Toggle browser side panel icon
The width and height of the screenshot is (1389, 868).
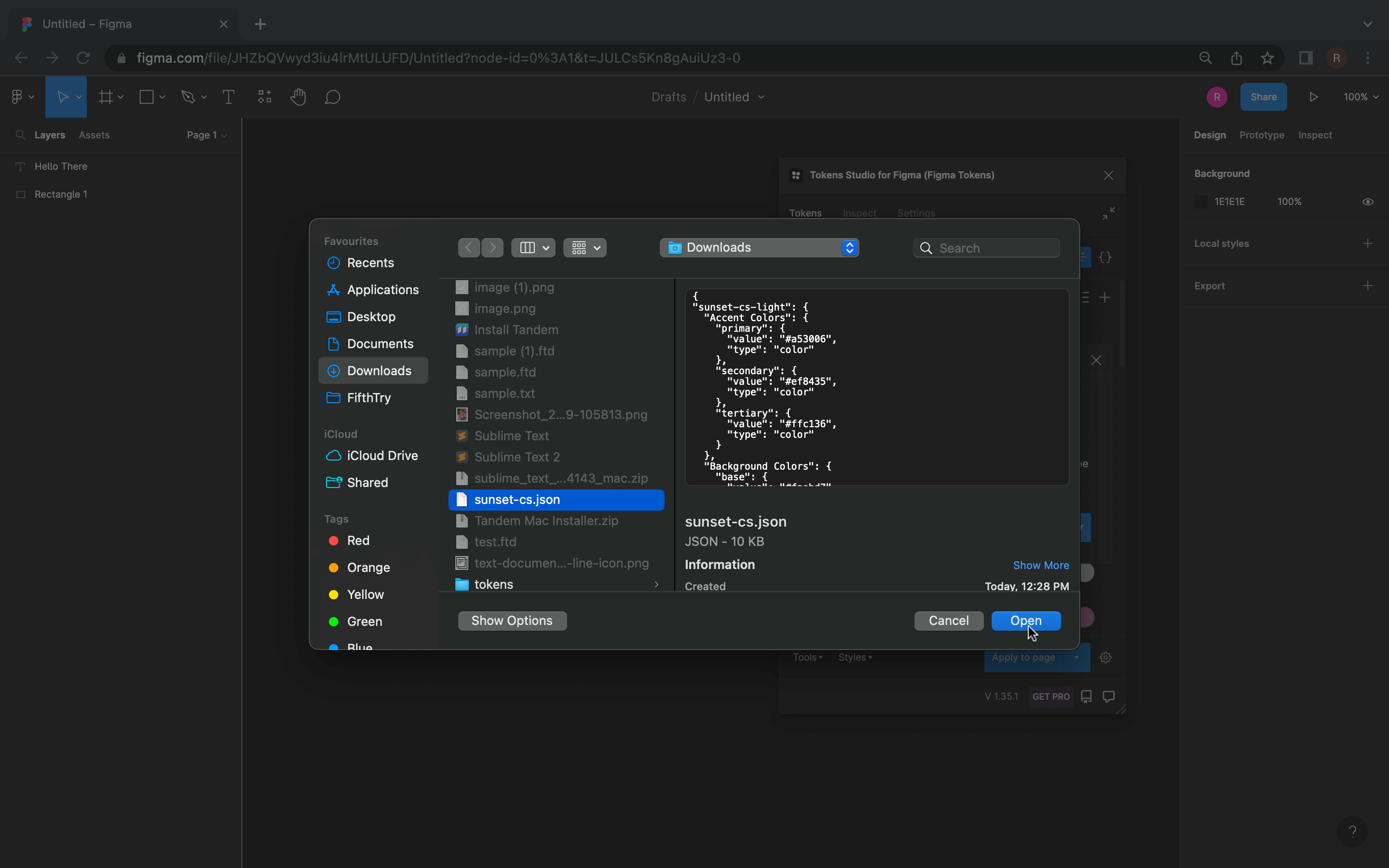point(1306,58)
